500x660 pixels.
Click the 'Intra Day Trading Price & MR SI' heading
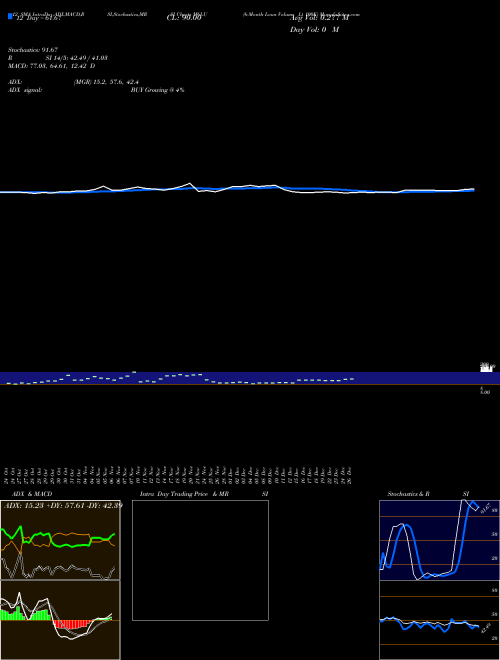coord(204,494)
